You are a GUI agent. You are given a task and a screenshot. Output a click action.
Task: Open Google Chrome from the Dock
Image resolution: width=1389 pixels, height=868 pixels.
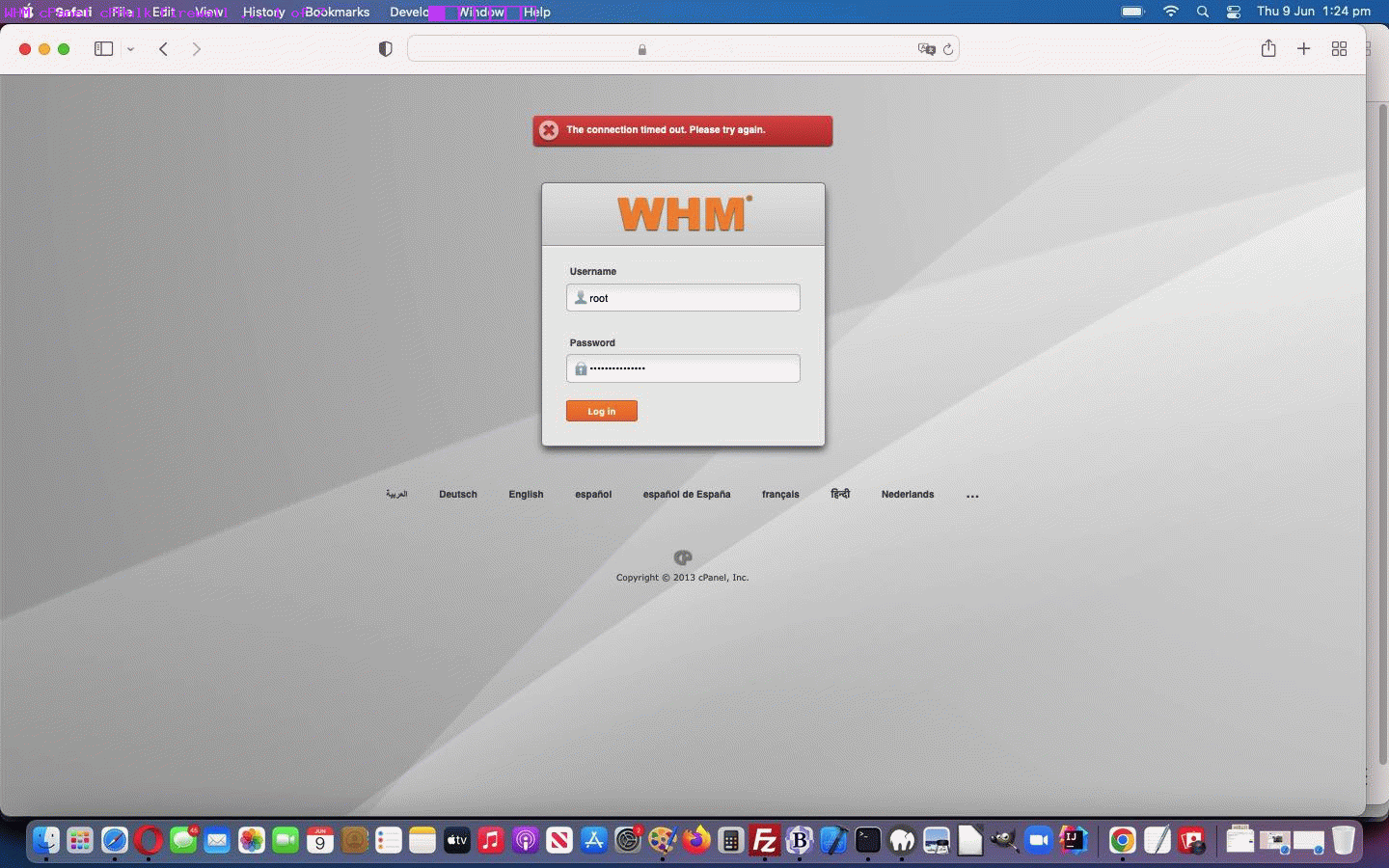(1122, 840)
